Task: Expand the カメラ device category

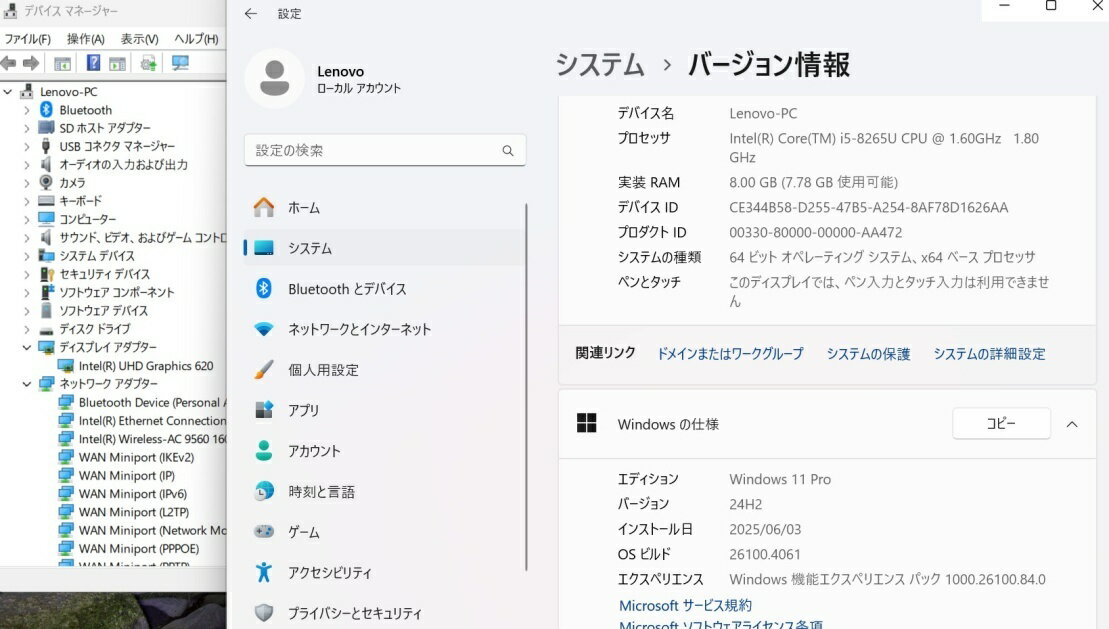Action: coord(27,183)
